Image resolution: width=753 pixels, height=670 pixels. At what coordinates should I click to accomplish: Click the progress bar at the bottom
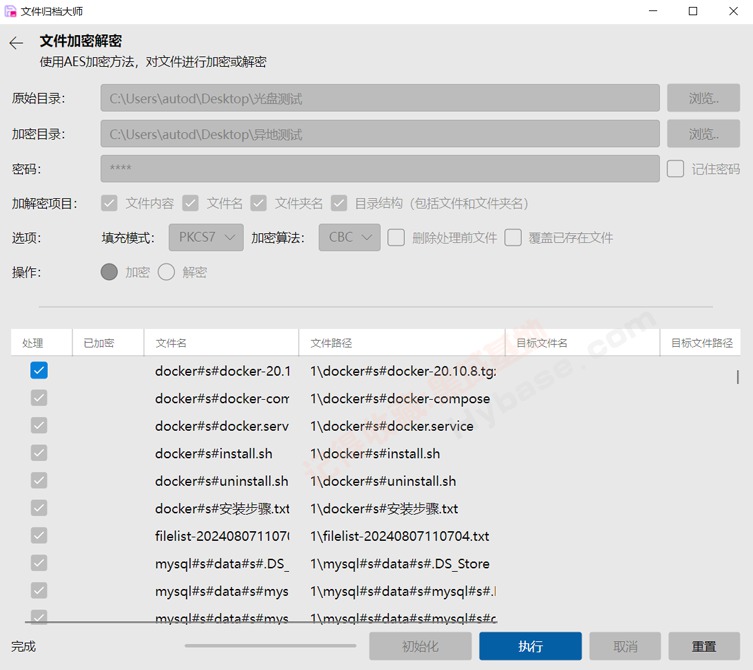click(x=270, y=646)
